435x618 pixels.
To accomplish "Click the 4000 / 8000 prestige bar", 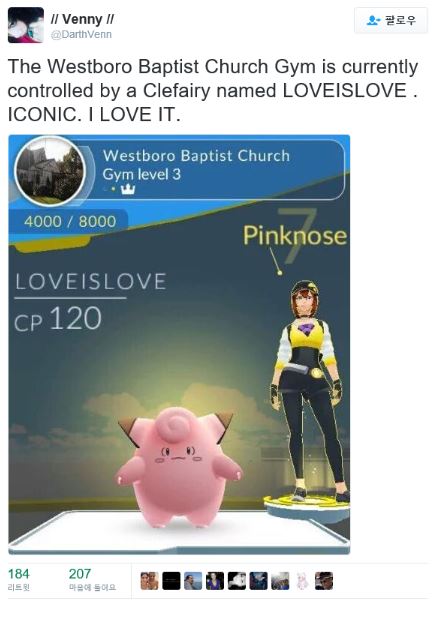I will (x=69, y=221).
